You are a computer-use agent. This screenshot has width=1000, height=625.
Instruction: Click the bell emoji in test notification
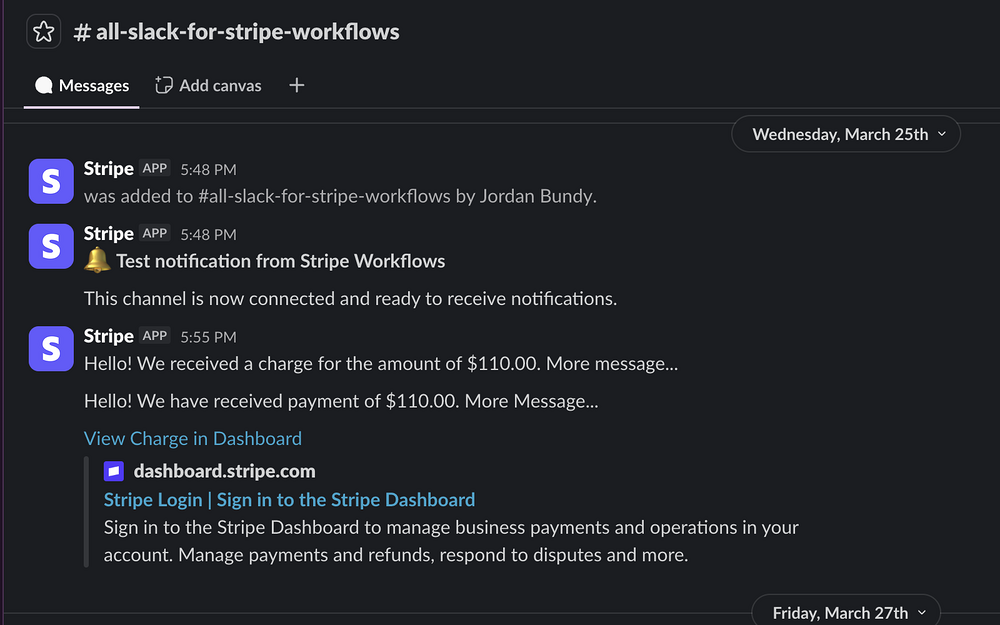(97, 260)
